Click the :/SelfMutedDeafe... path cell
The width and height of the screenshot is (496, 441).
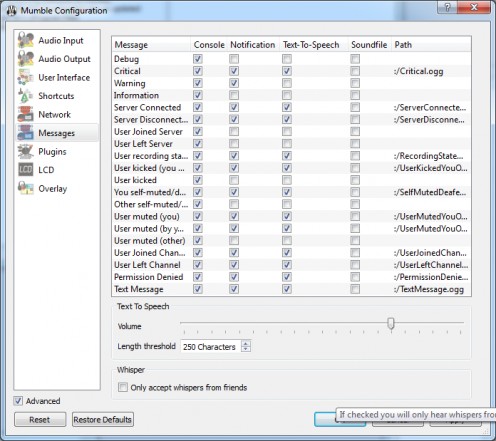click(430, 192)
